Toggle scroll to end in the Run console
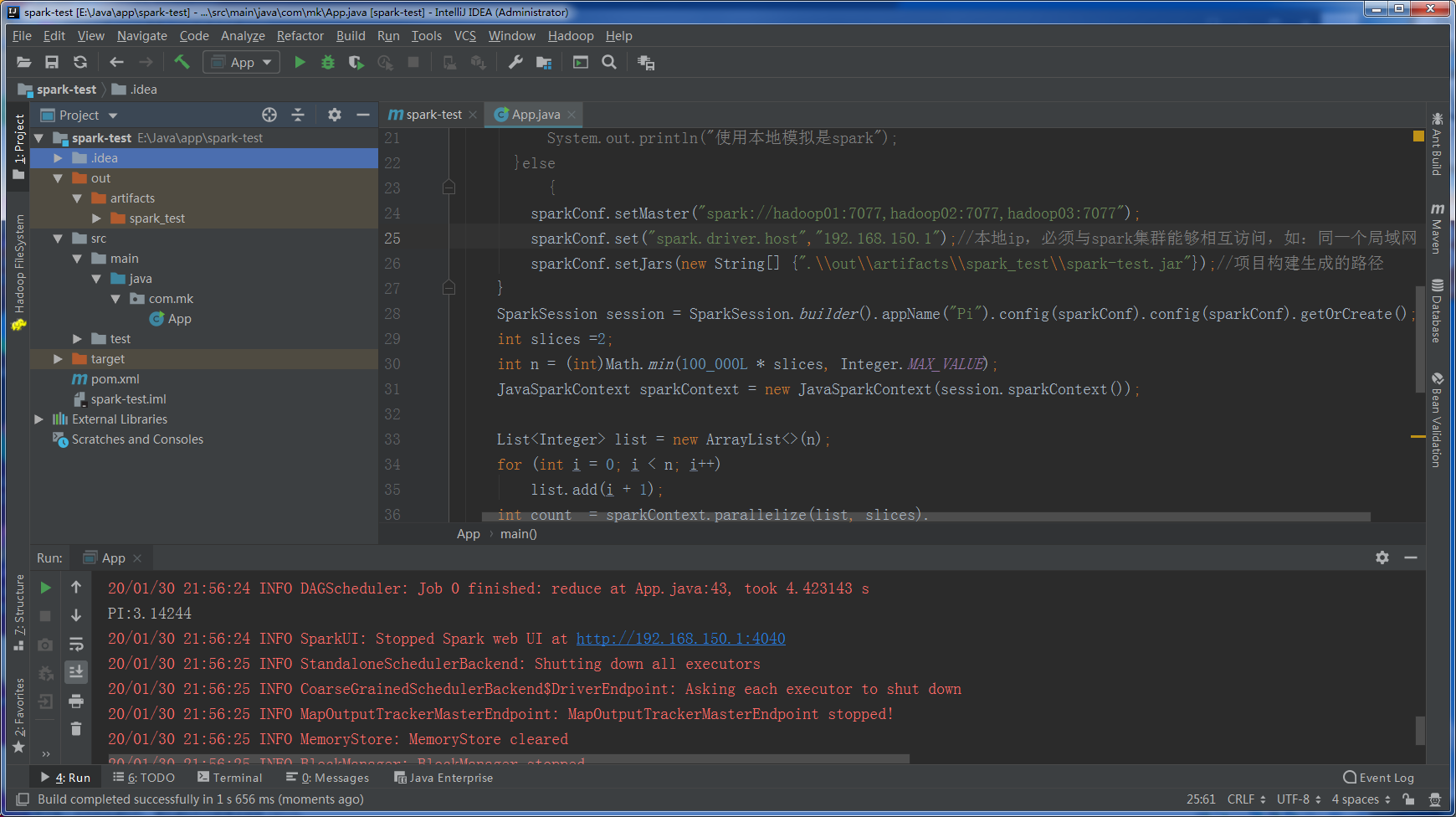1456x817 pixels. (76, 672)
